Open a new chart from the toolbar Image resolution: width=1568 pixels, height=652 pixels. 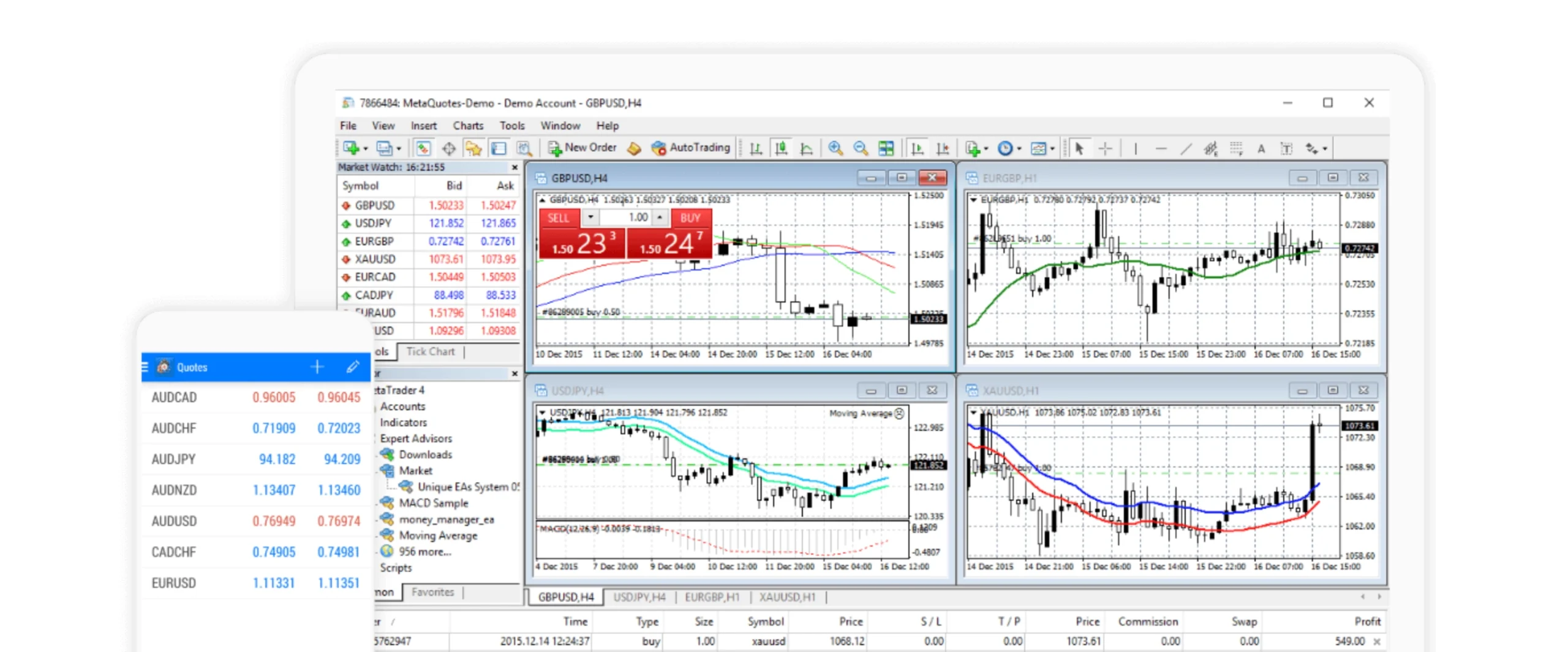click(350, 148)
